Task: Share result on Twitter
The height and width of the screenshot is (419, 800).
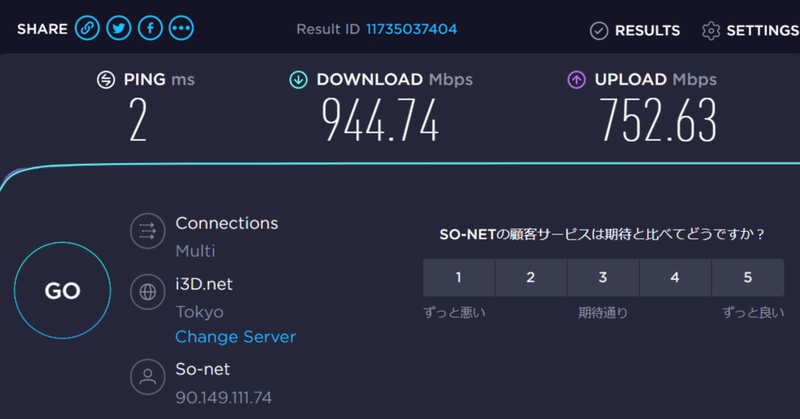Action: [x=119, y=29]
